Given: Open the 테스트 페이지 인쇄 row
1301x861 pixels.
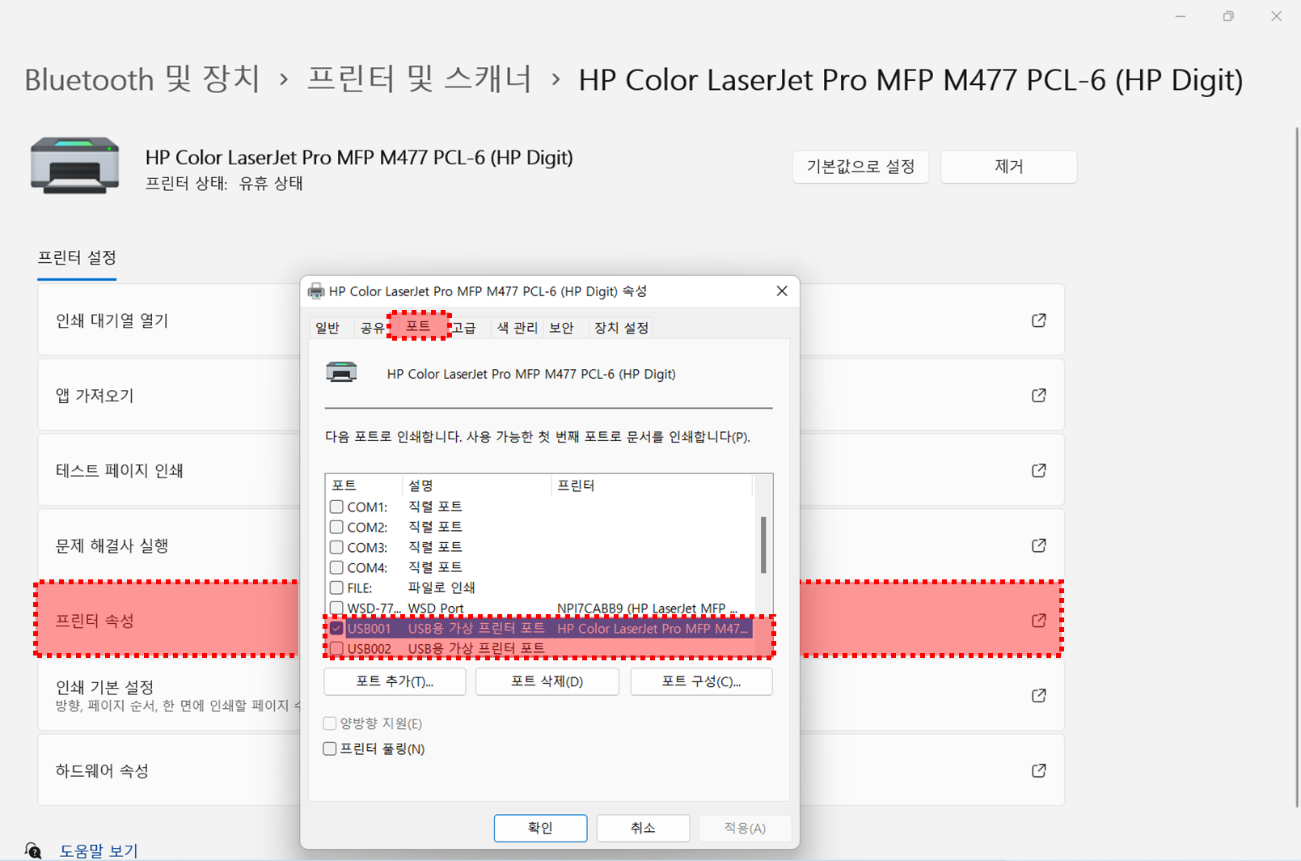Looking at the screenshot, I should pyautogui.click(x=551, y=470).
